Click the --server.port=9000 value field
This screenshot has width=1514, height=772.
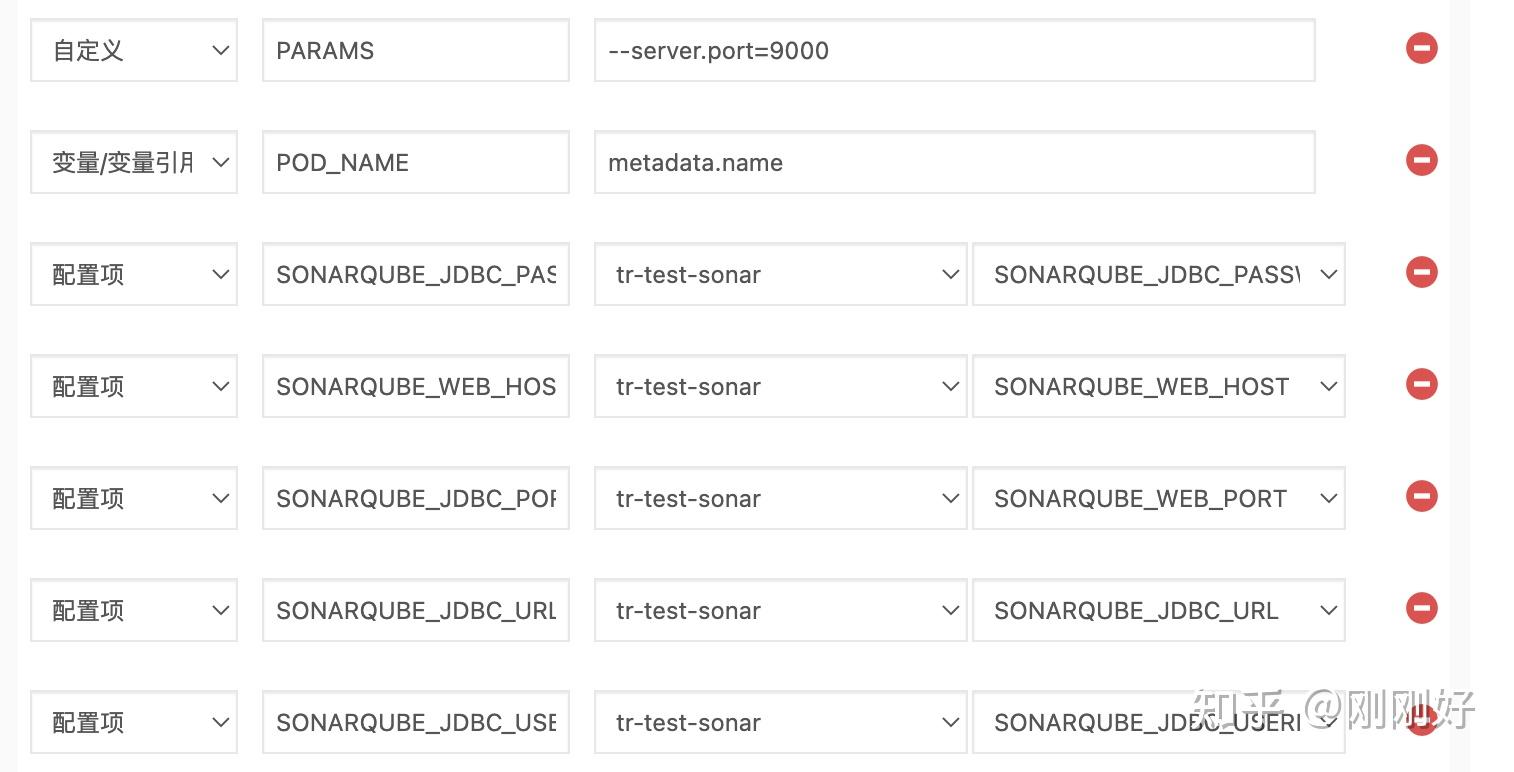point(954,50)
